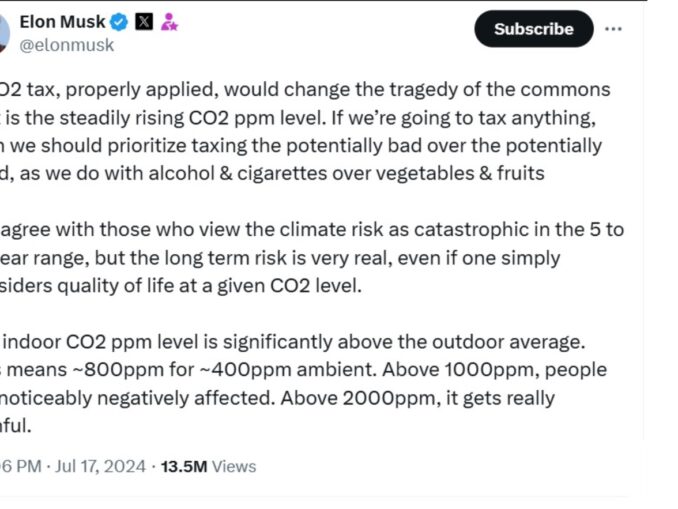Open the three-dot more options menu
The height and width of the screenshot is (509, 678).
coord(613,29)
